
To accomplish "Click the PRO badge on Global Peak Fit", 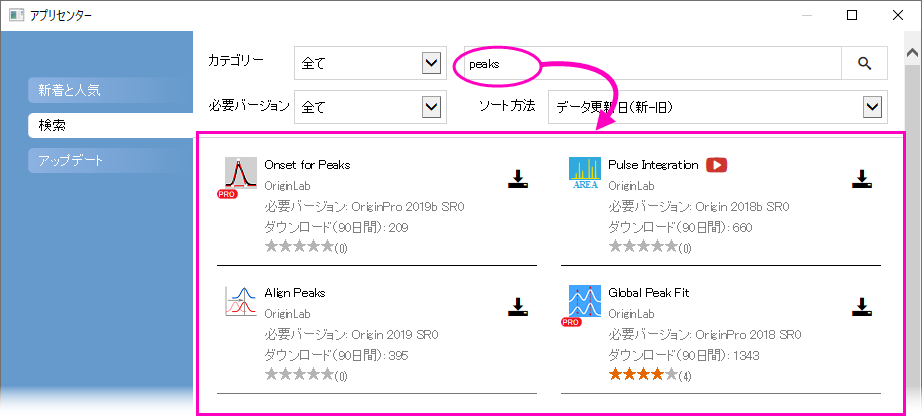I will click(571, 322).
